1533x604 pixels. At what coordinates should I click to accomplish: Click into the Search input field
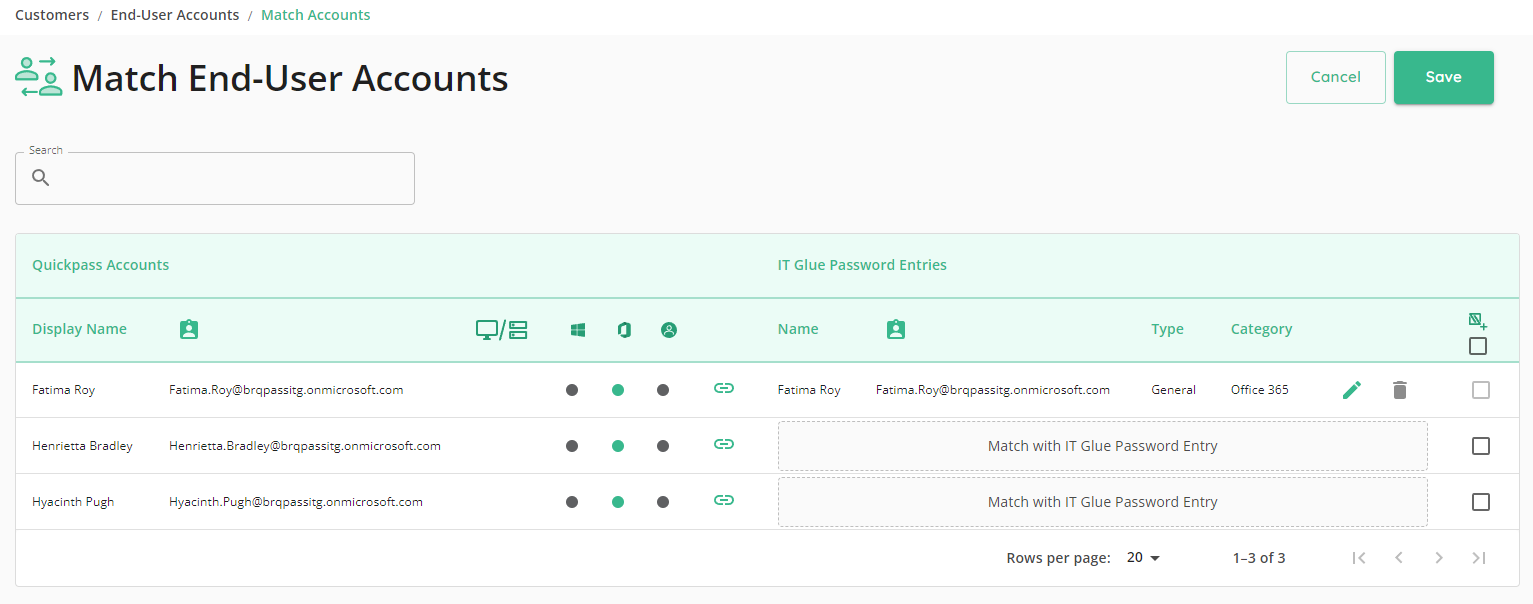215,178
